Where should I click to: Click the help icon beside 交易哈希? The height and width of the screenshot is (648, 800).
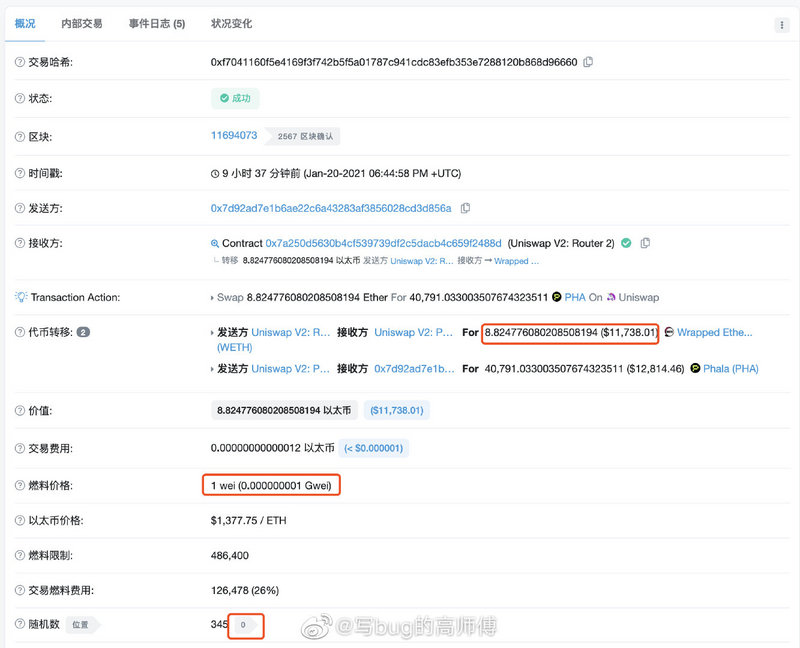pyautogui.click(x=20, y=62)
